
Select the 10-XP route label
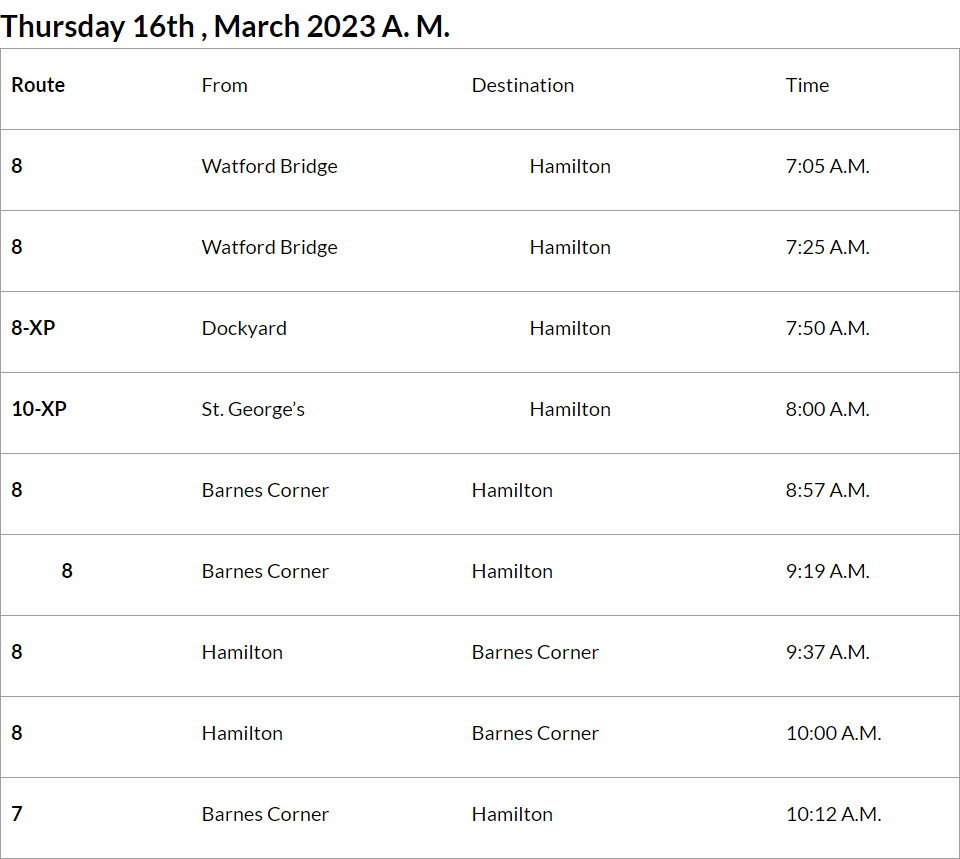click(x=39, y=410)
